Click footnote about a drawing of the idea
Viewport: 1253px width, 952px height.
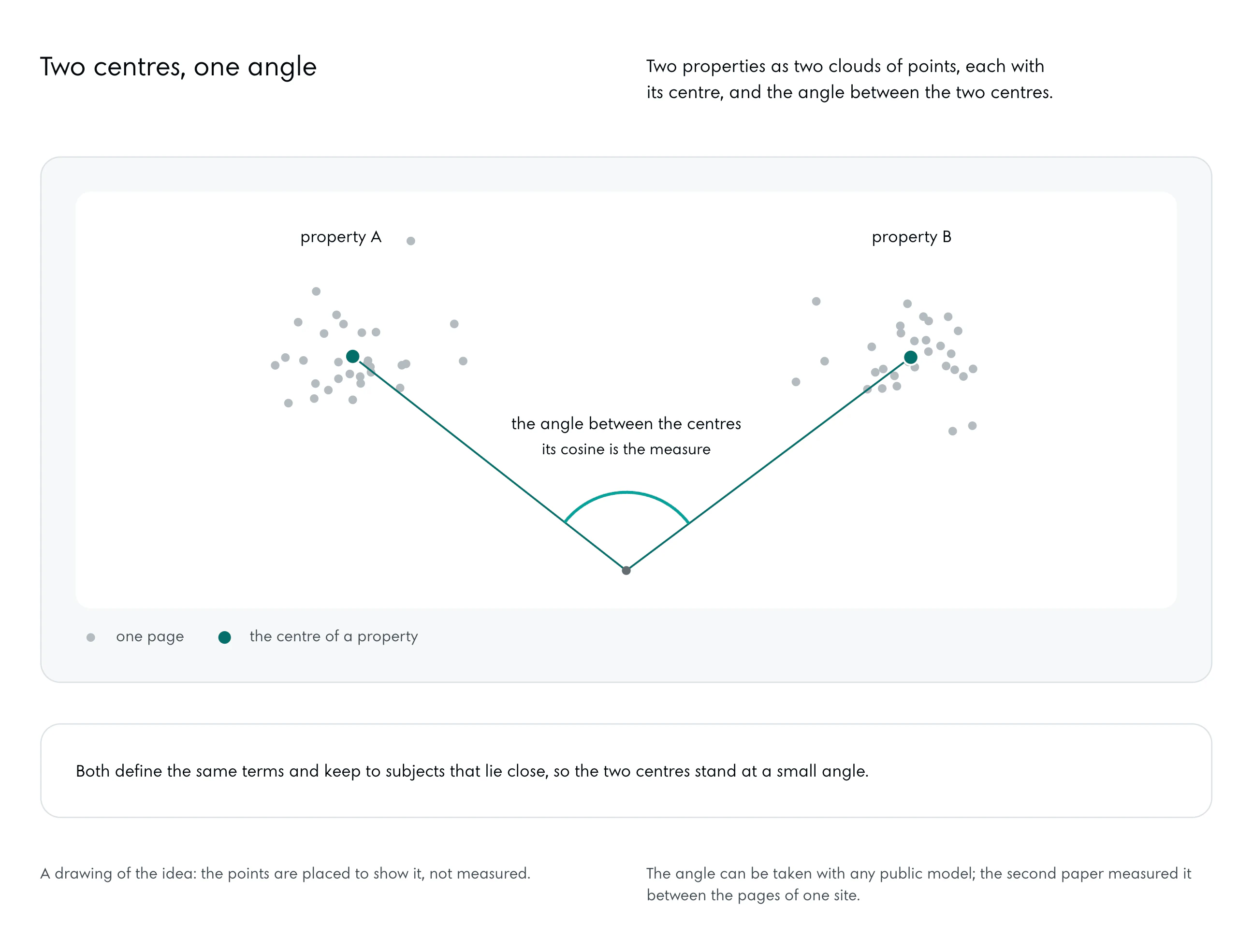click(286, 873)
